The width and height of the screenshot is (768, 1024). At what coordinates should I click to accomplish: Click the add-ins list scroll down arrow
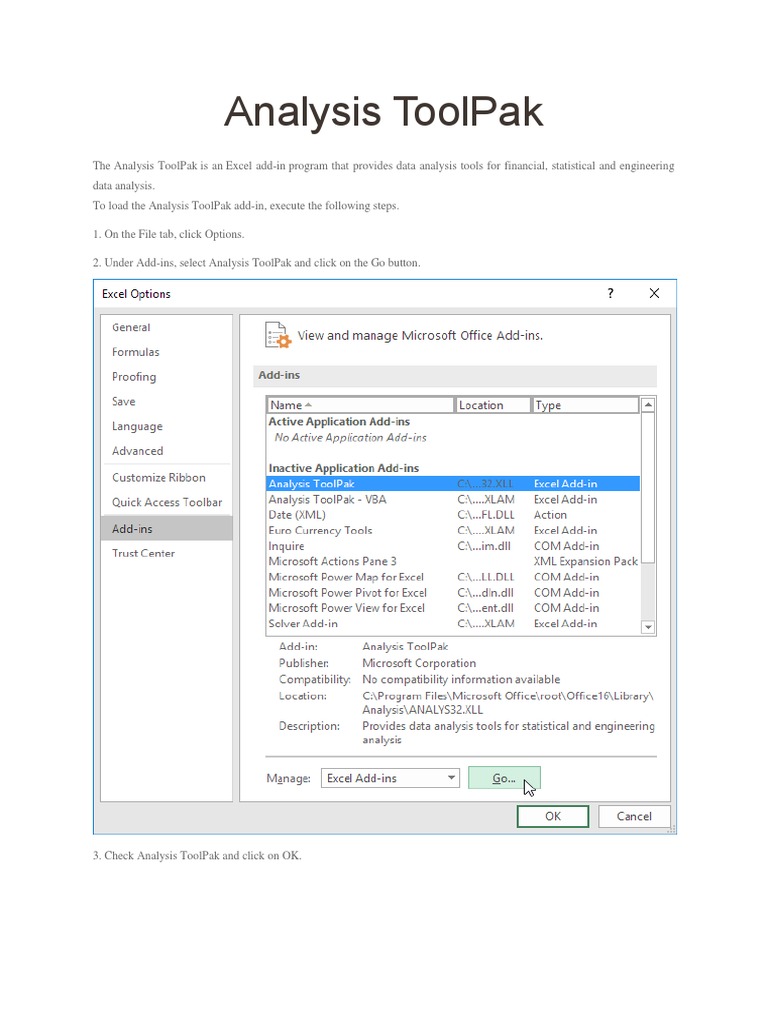[x=648, y=627]
